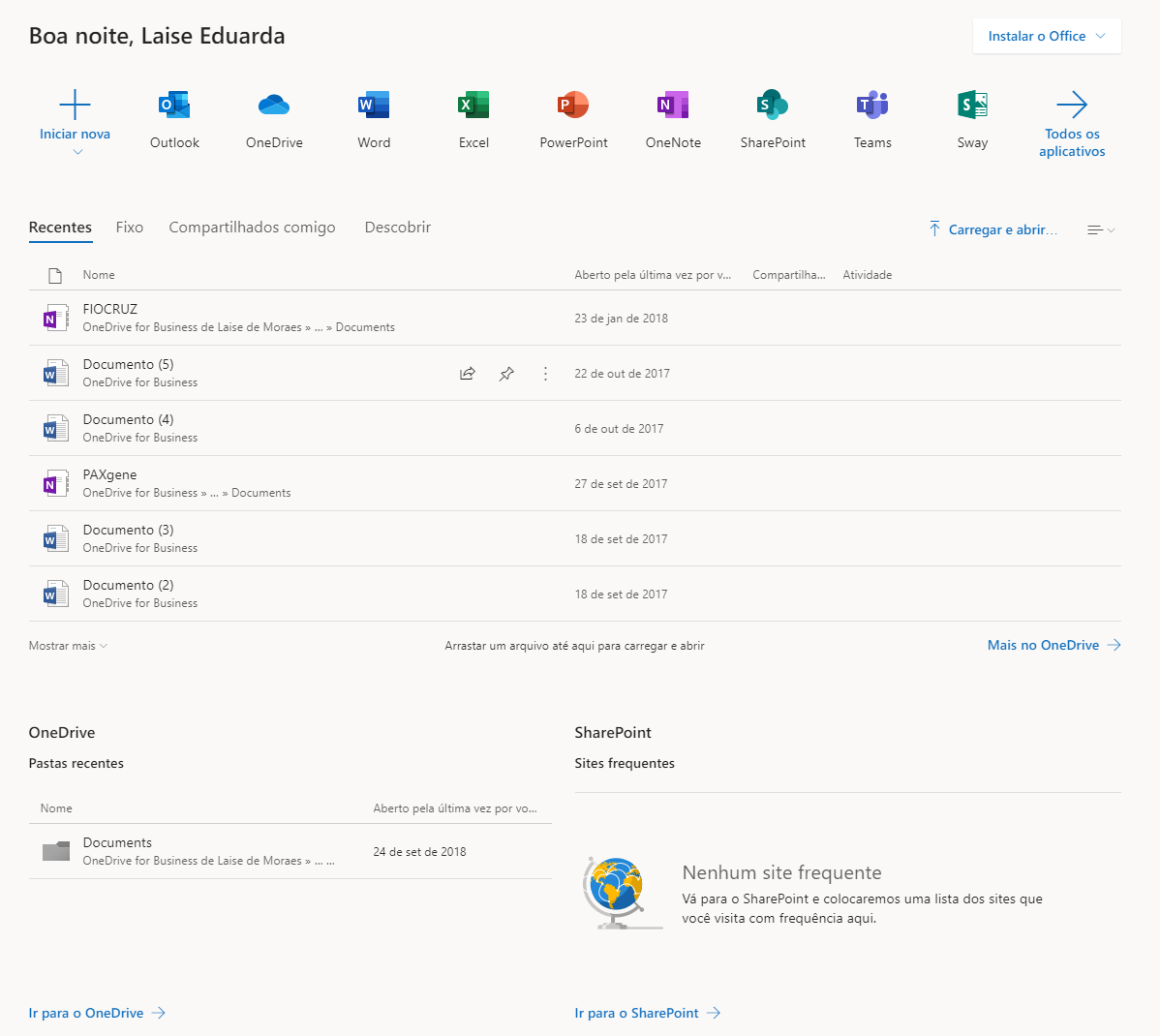Screen dimensions: 1160x1036
Task: Open the Descobrir tab
Action: (397, 228)
